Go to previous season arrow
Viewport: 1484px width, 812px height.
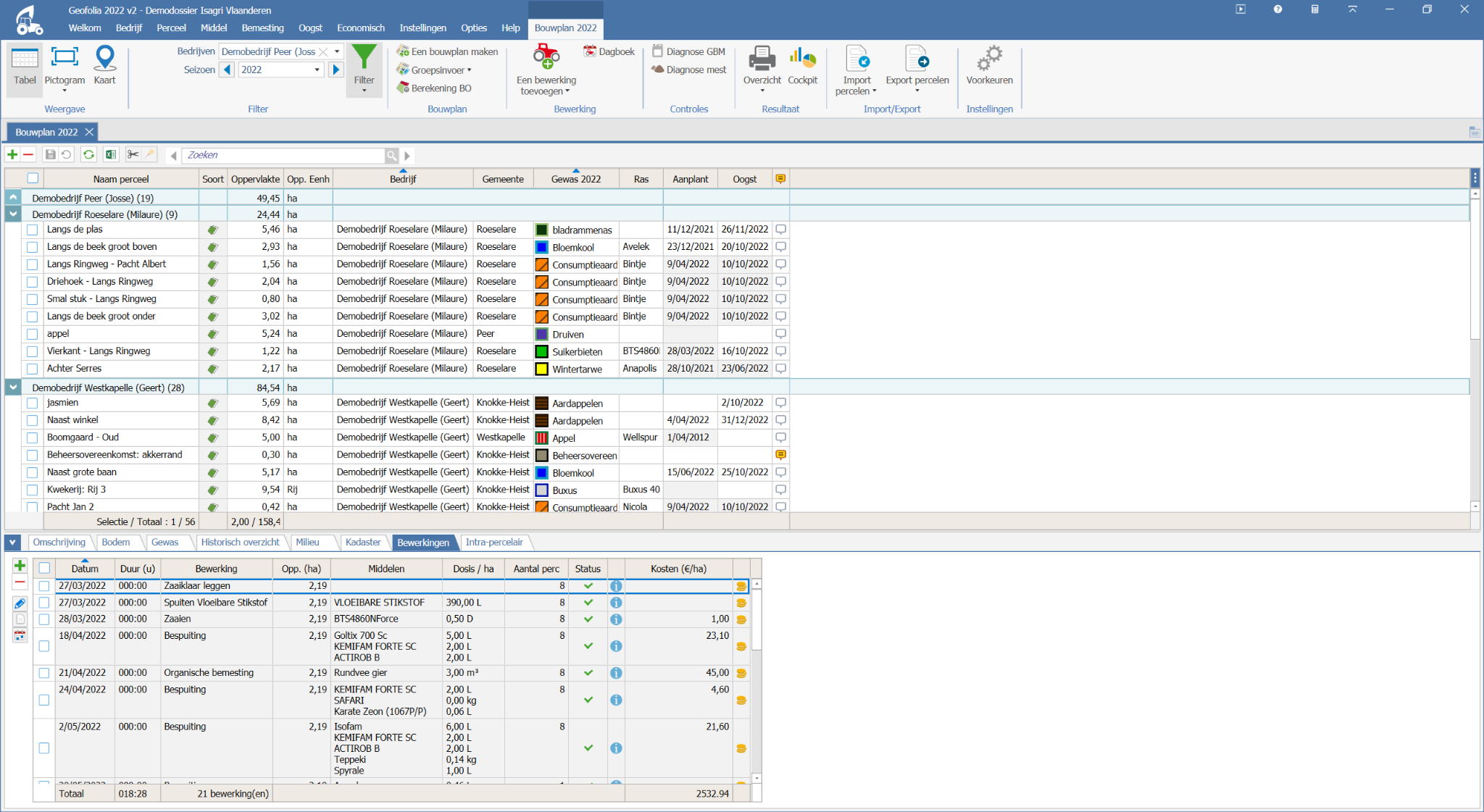click(228, 70)
